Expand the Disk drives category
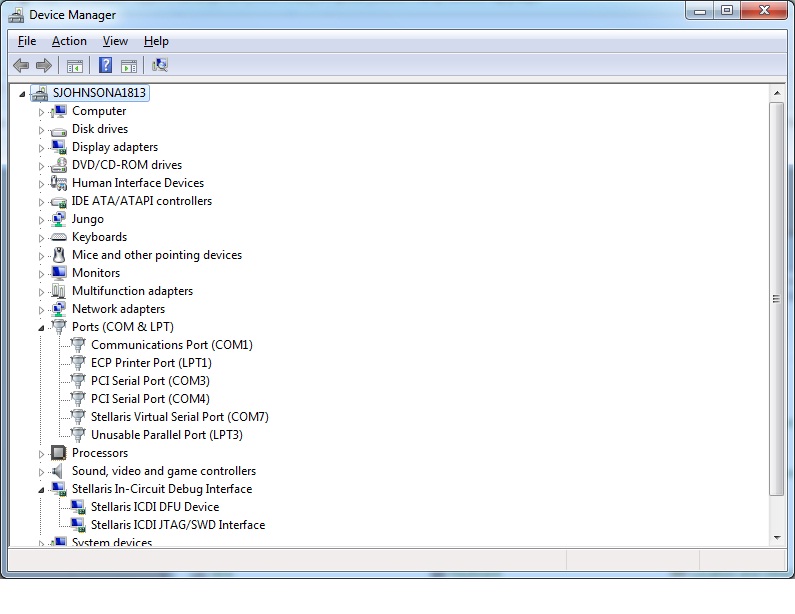Viewport: 795px width, 614px height. [42, 130]
